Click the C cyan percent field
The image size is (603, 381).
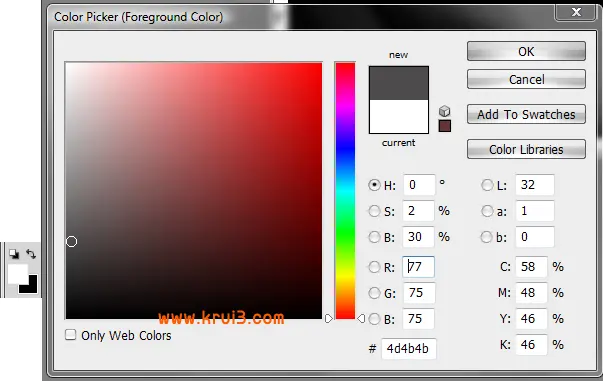(x=531, y=267)
